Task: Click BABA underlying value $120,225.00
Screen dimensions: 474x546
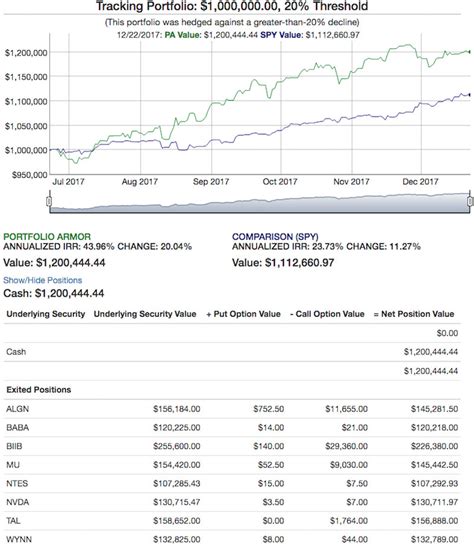Action: point(177,428)
